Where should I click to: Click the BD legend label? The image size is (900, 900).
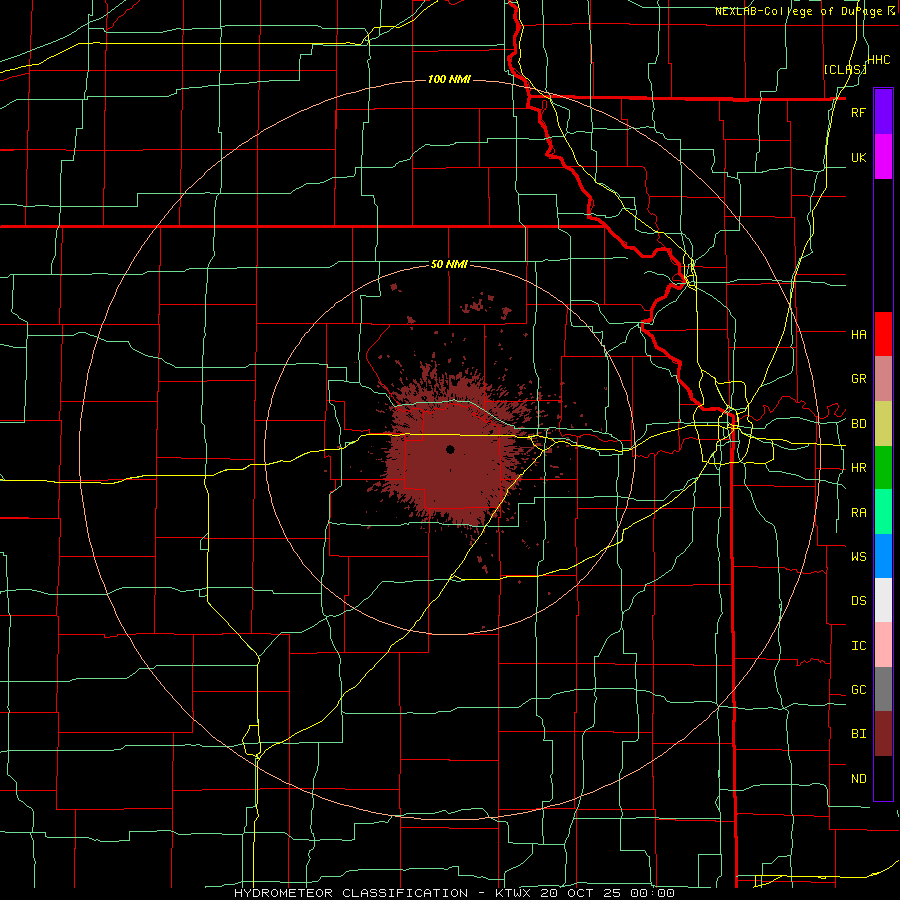858,424
